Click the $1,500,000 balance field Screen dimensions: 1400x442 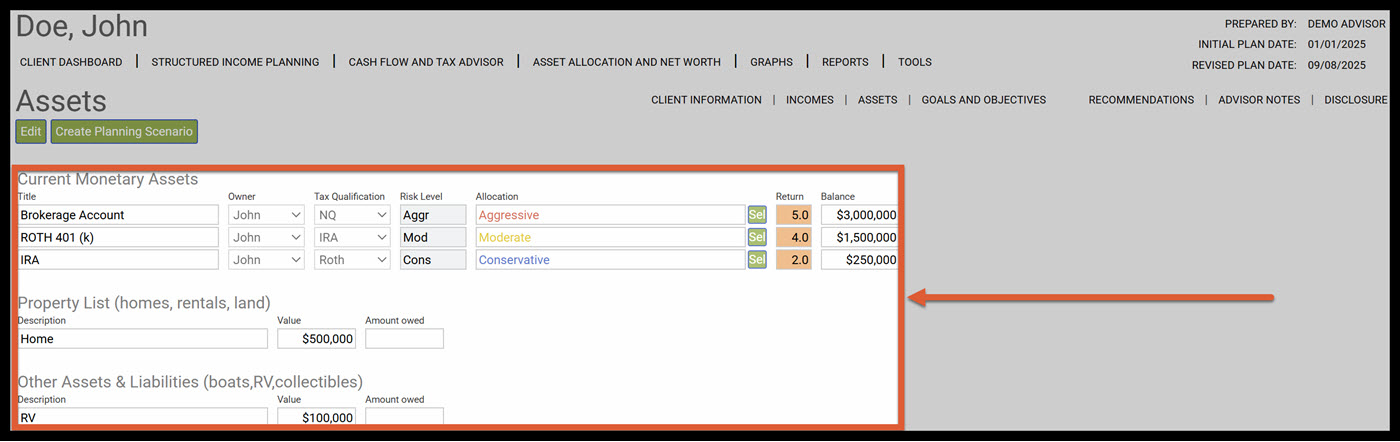pyautogui.click(x=859, y=238)
